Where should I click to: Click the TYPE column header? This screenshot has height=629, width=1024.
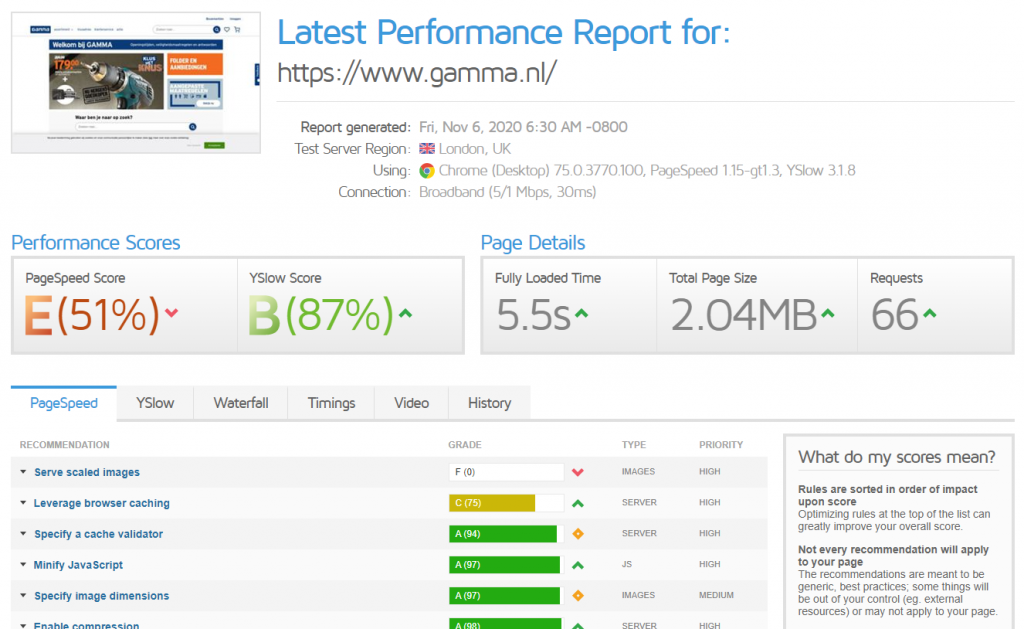[x=633, y=445]
